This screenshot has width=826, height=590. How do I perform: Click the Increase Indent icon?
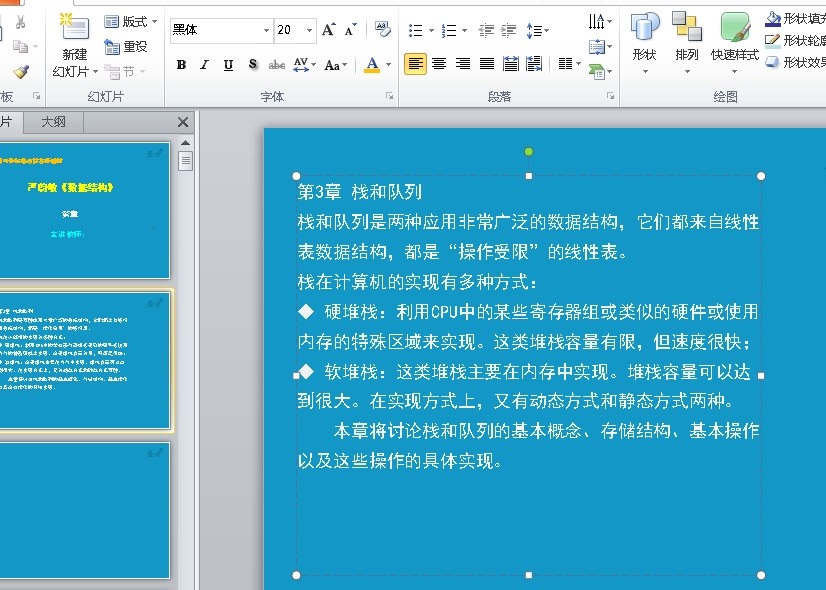pyautogui.click(x=508, y=31)
